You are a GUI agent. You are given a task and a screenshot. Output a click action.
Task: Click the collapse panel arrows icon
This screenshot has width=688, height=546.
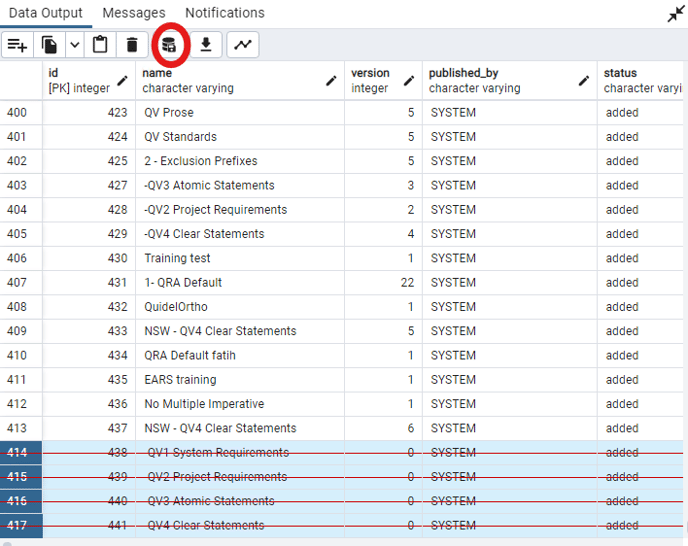tap(676, 14)
